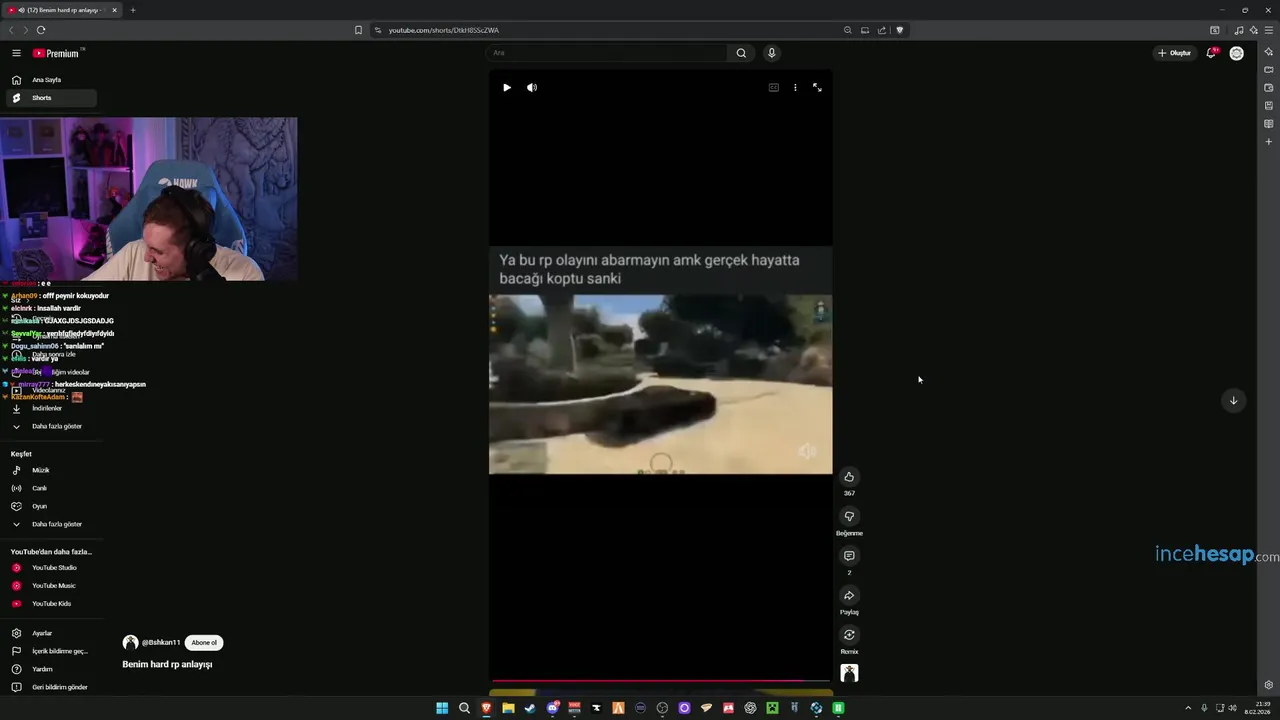Open browser sidebar settings gear
The width and height of the screenshot is (1280, 720).
(x=1269, y=685)
